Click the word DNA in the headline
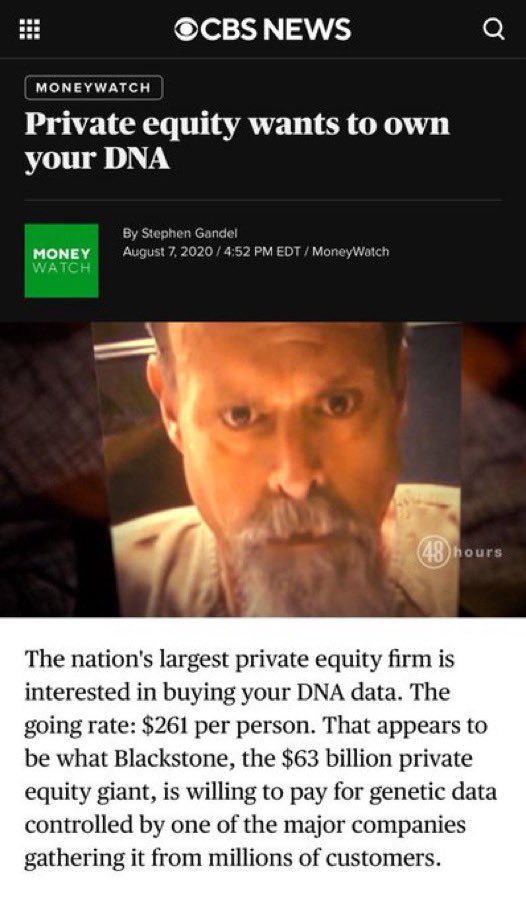526x899 pixels. tap(137, 157)
